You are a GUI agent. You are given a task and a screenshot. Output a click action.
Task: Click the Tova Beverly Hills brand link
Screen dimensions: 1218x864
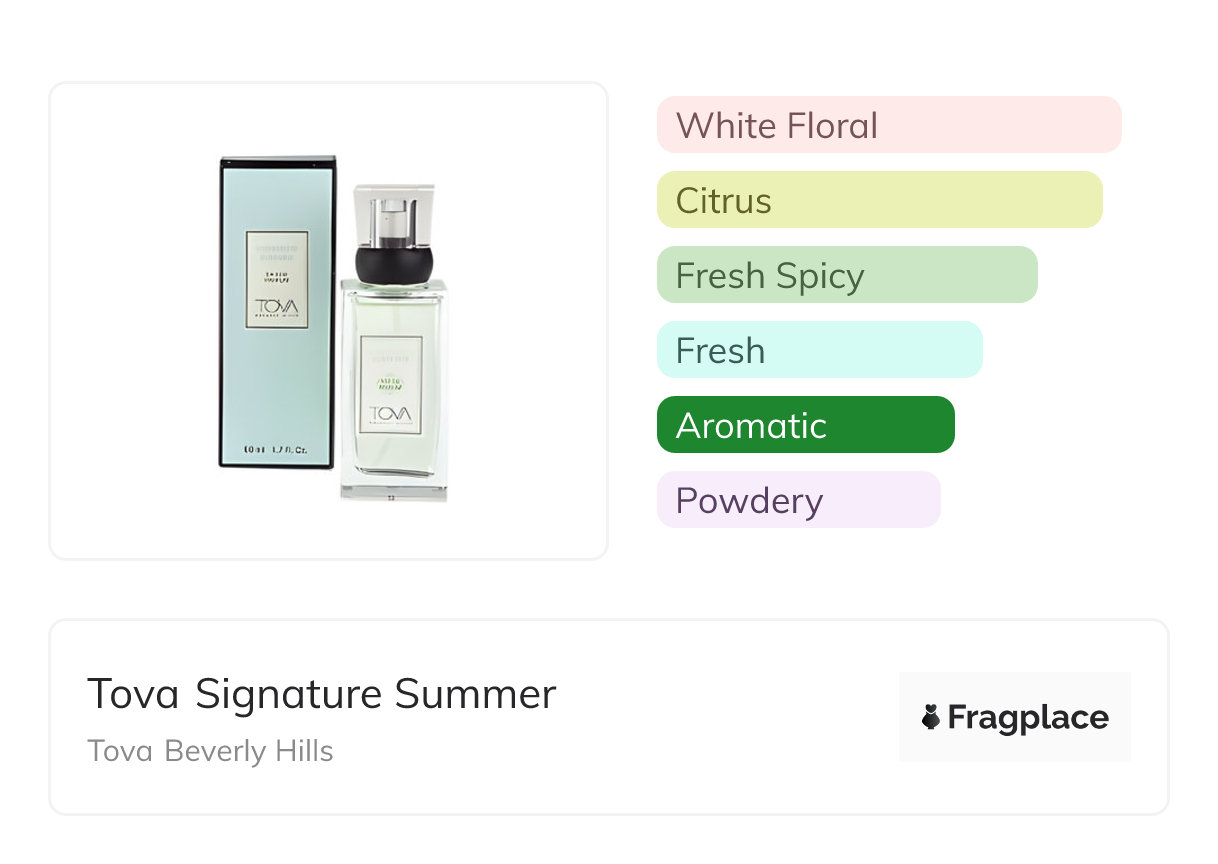point(210,751)
